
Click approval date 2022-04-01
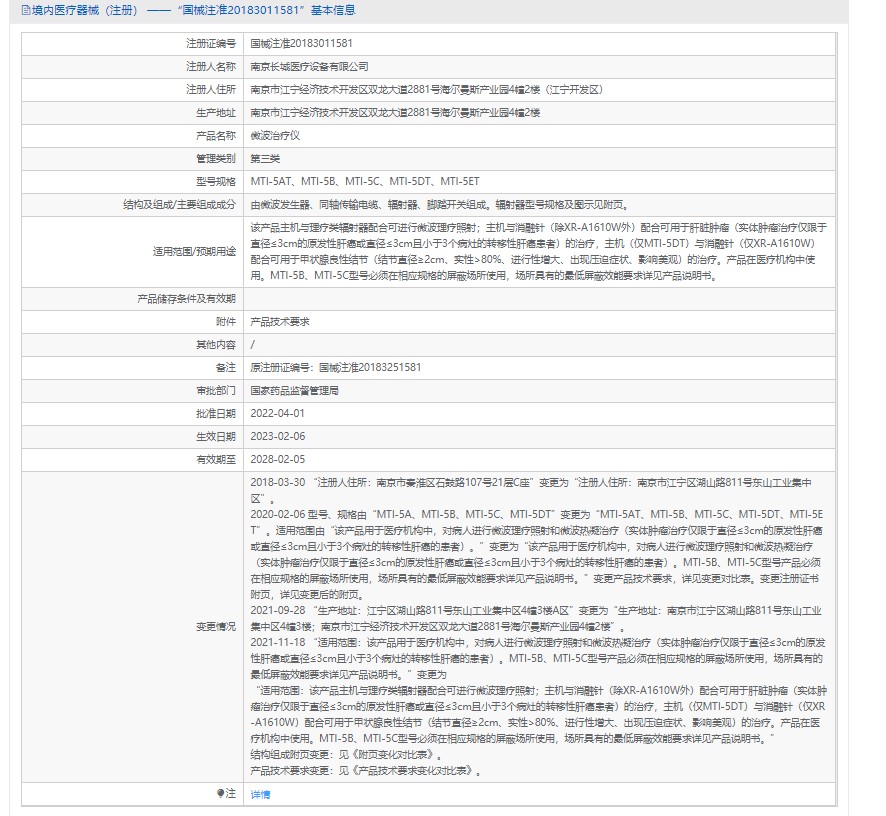[x=277, y=414]
